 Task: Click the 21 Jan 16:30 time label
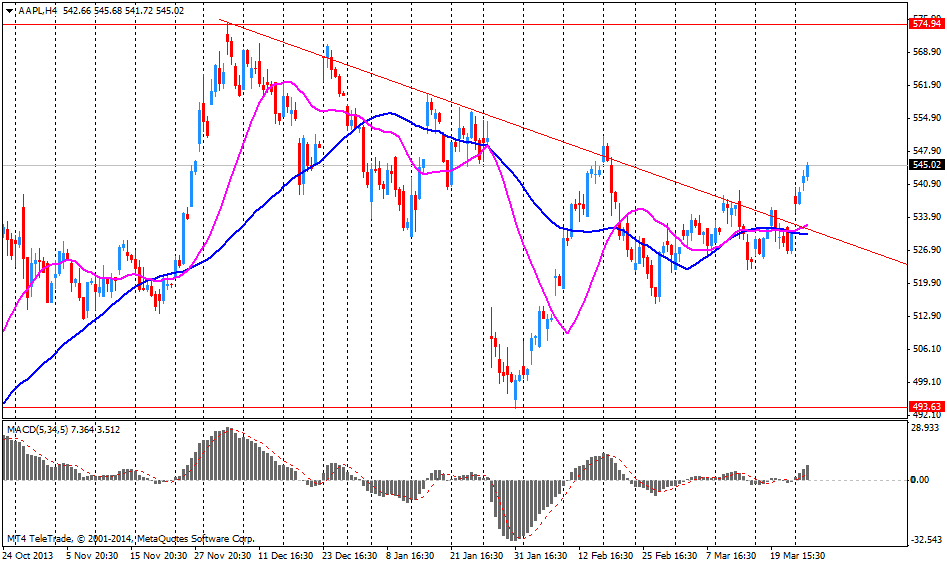click(x=477, y=555)
